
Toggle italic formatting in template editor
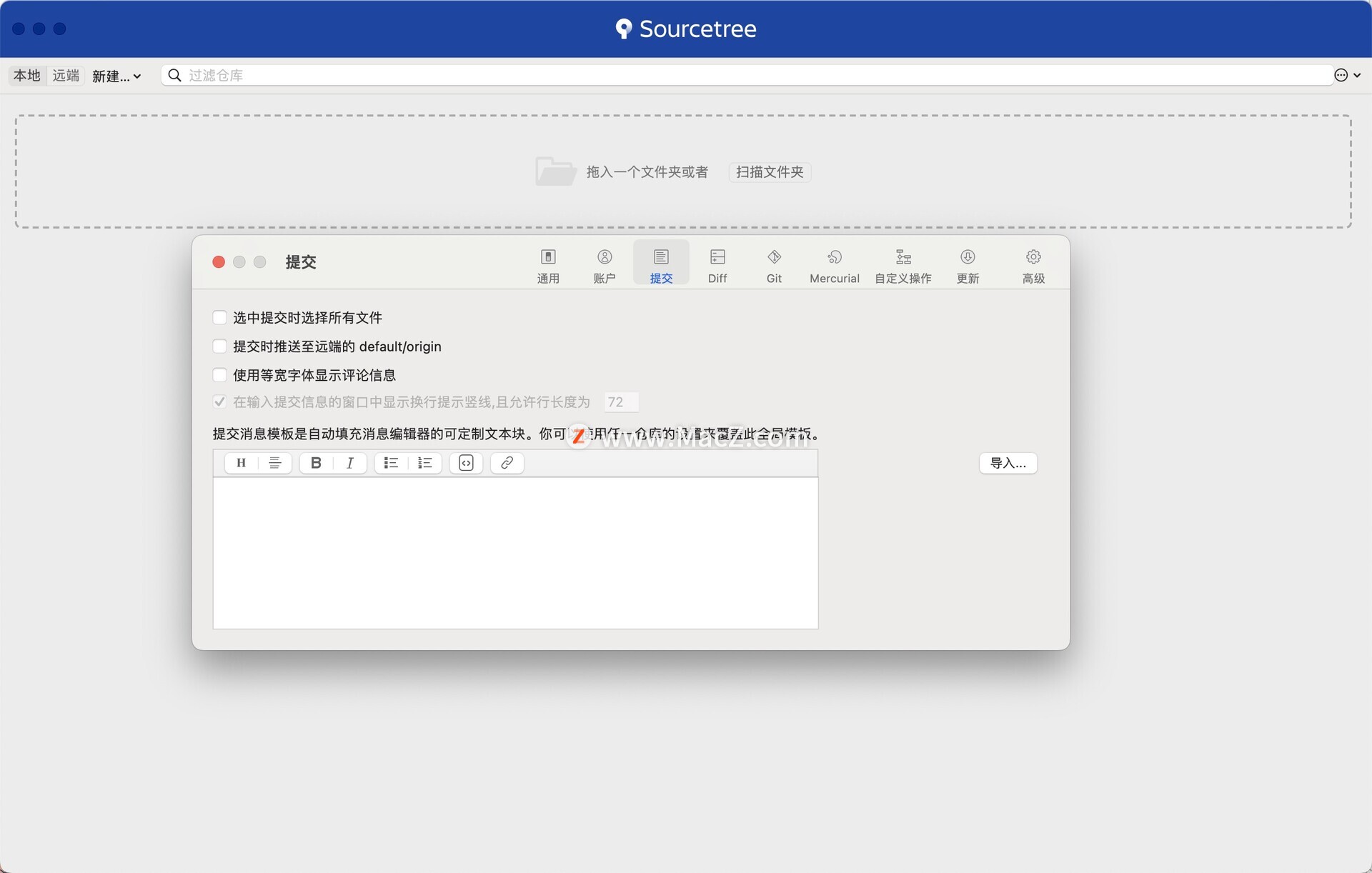coord(350,463)
